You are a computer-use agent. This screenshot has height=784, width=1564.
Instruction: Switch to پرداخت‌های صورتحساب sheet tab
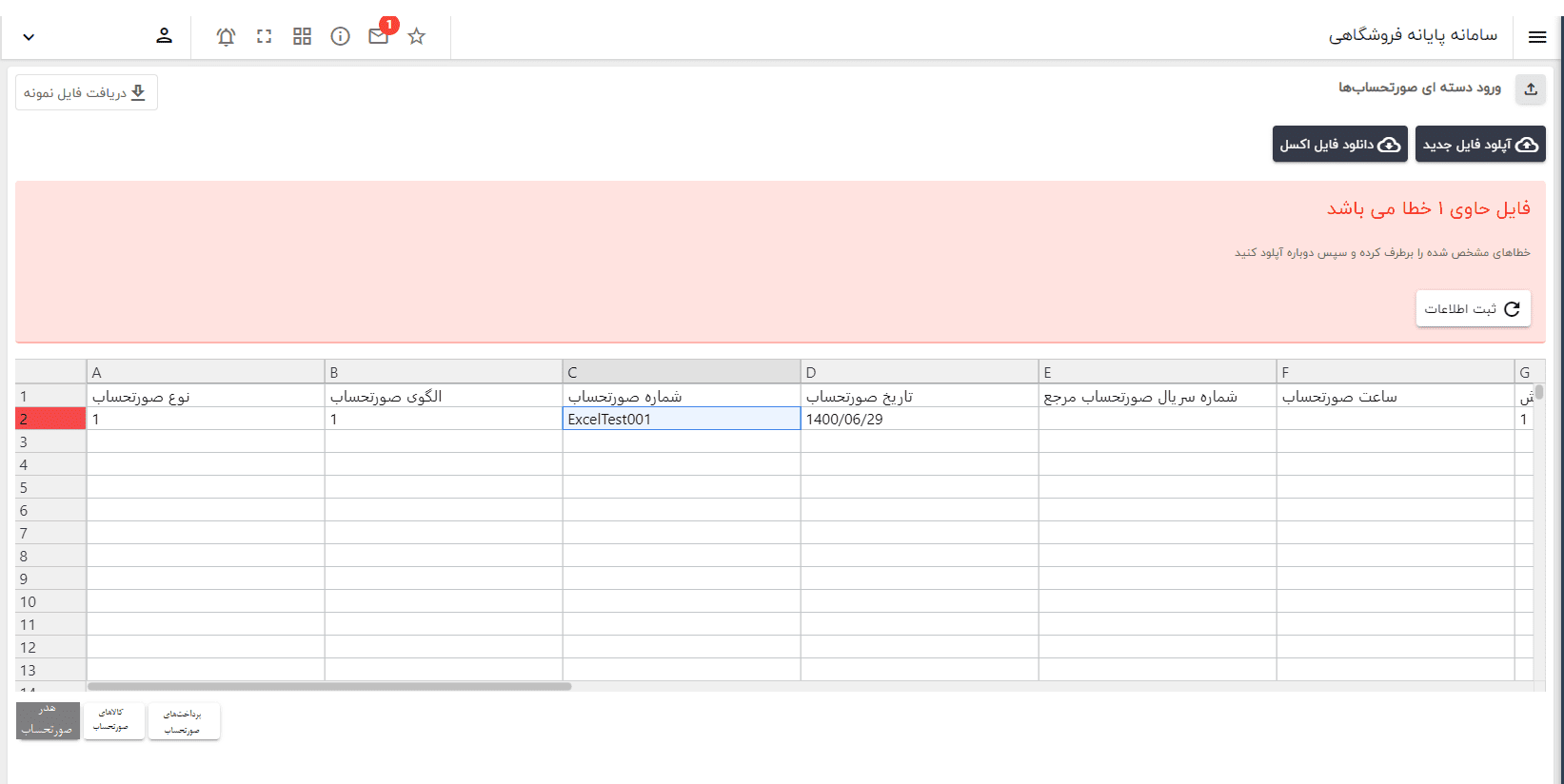click(184, 720)
